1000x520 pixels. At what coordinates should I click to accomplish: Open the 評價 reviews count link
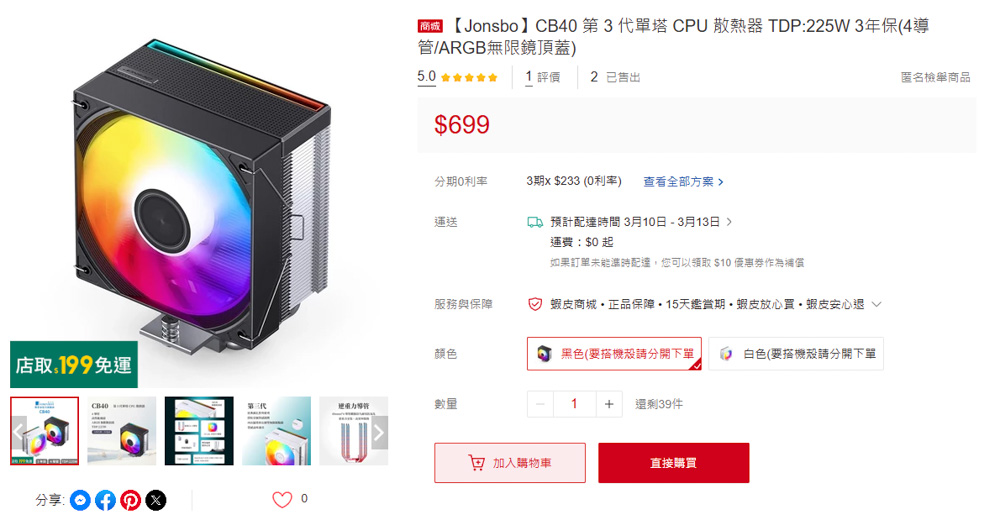(543, 77)
